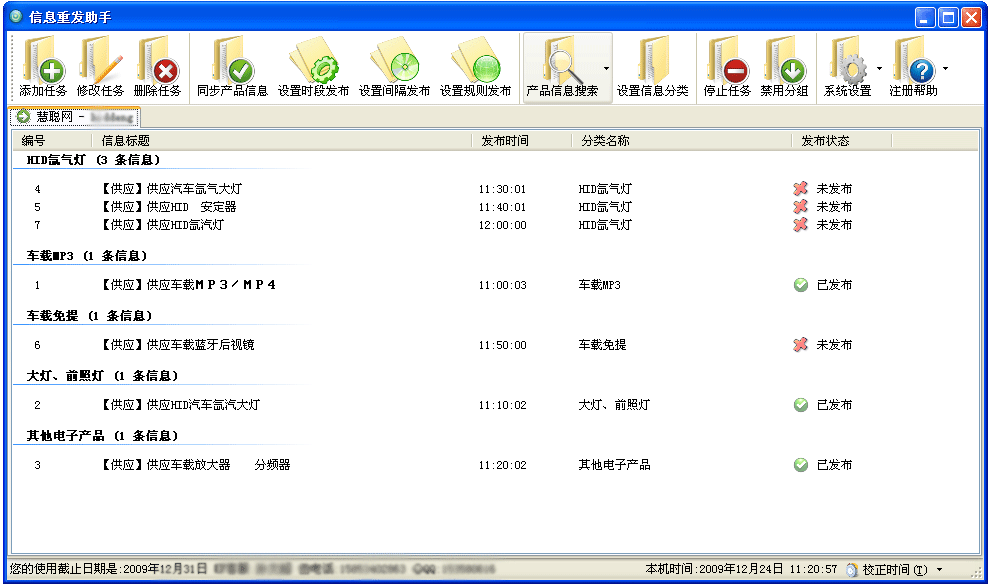Click the 停止任务 stop task icon
988x584 pixels.
coord(727,67)
